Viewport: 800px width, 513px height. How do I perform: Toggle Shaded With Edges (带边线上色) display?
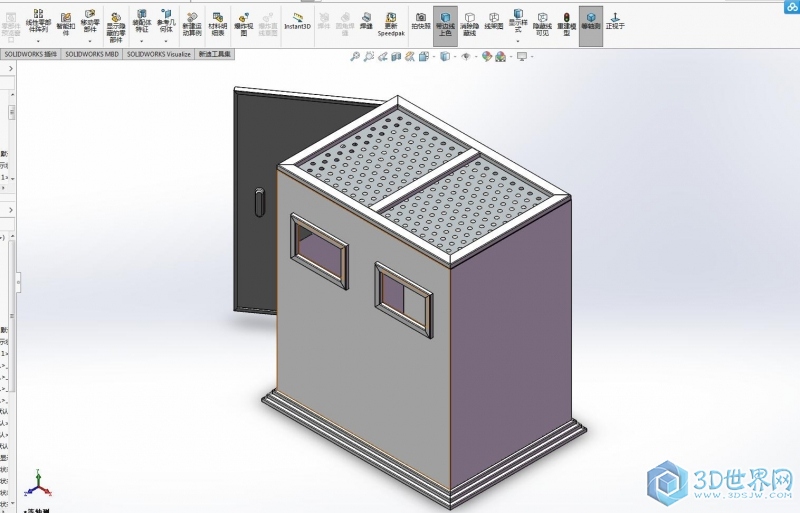coord(445,26)
